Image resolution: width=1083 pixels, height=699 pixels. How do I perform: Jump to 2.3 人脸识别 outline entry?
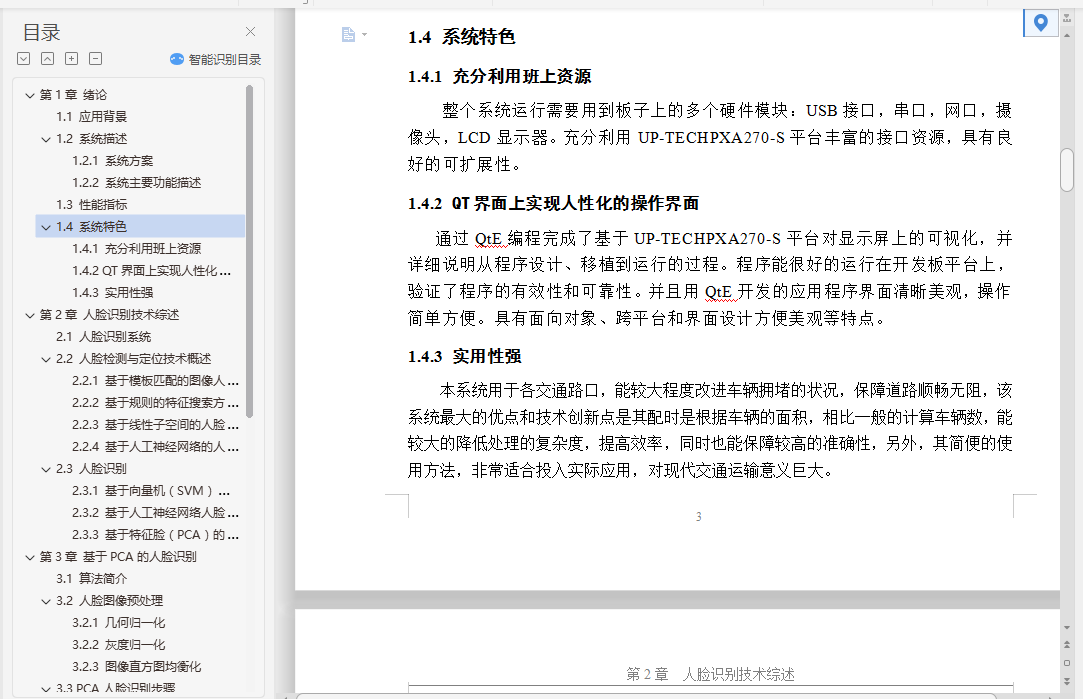(91, 469)
